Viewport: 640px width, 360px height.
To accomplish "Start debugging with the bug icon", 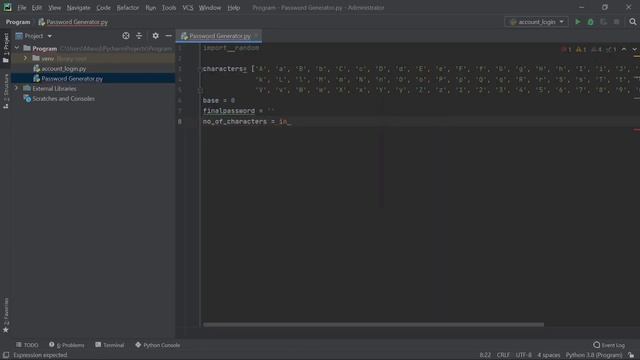I will click(591, 22).
